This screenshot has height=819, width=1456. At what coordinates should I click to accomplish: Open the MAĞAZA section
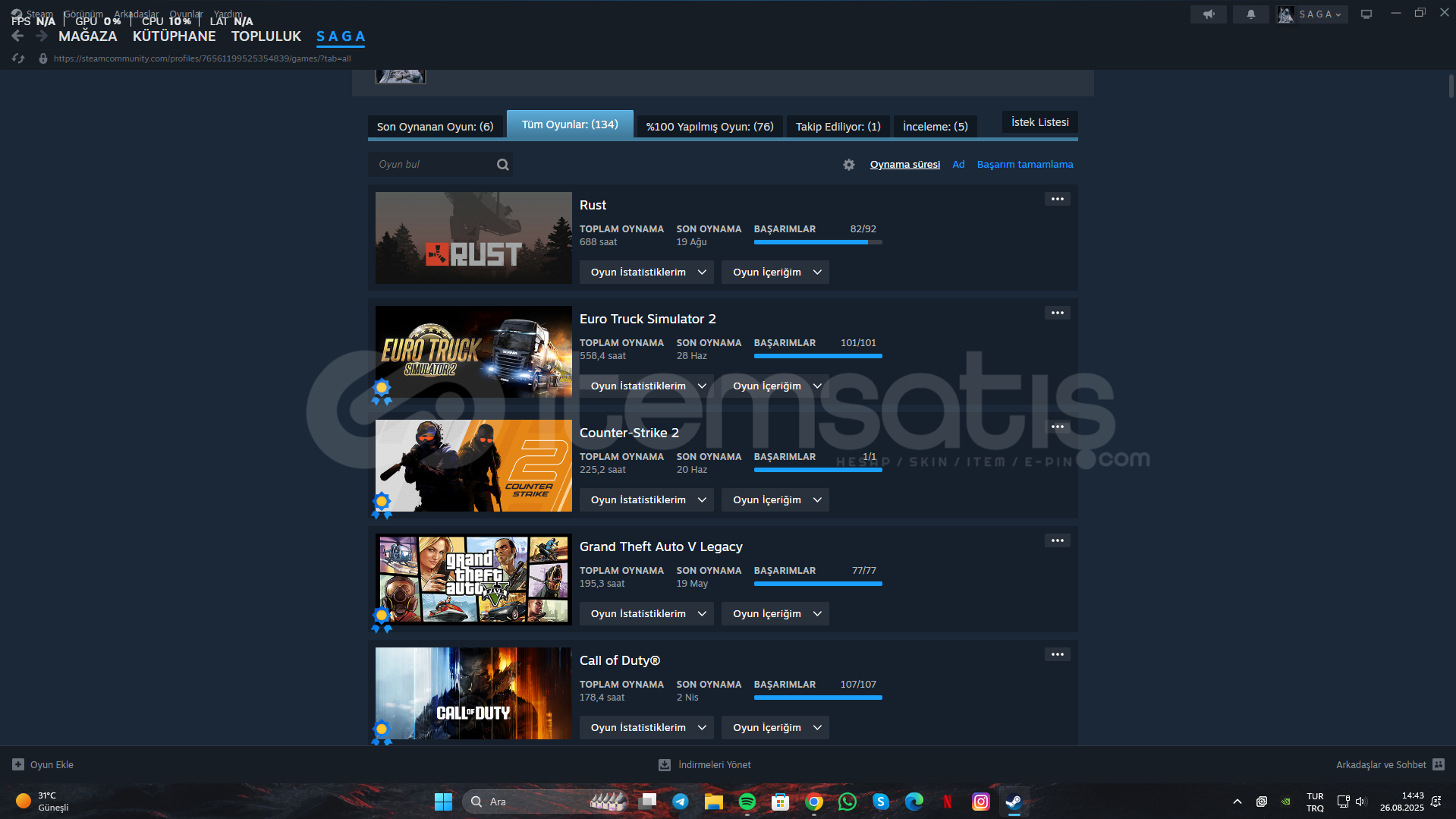pos(88,36)
